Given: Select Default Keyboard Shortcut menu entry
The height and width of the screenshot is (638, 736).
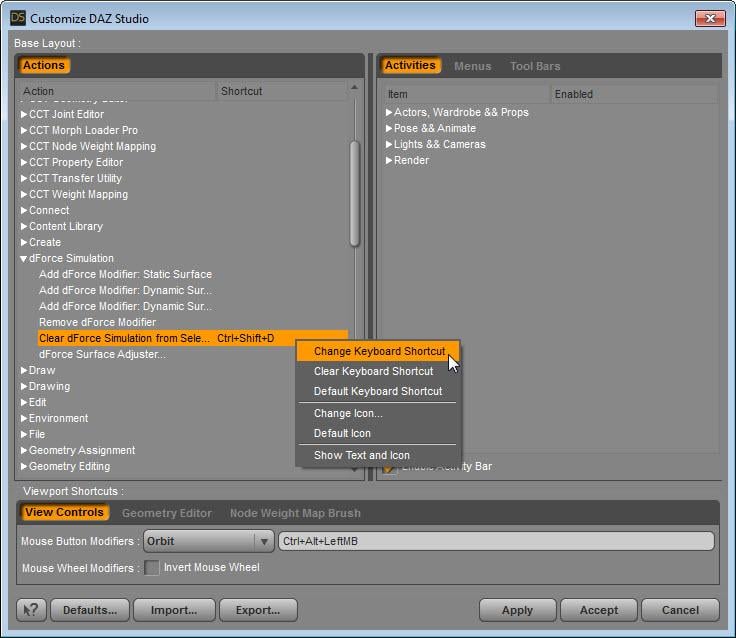Looking at the screenshot, I should 378,391.
